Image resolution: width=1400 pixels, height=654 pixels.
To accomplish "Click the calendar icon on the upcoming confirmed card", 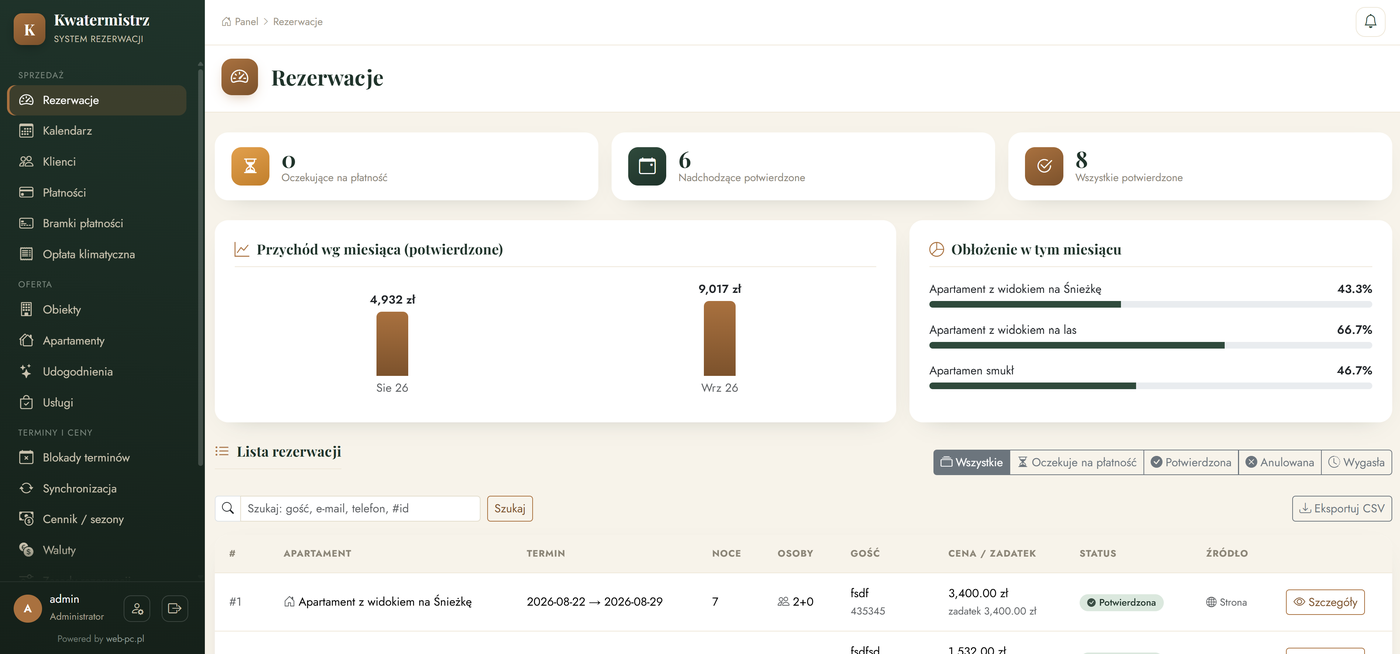I will pyautogui.click(x=647, y=166).
